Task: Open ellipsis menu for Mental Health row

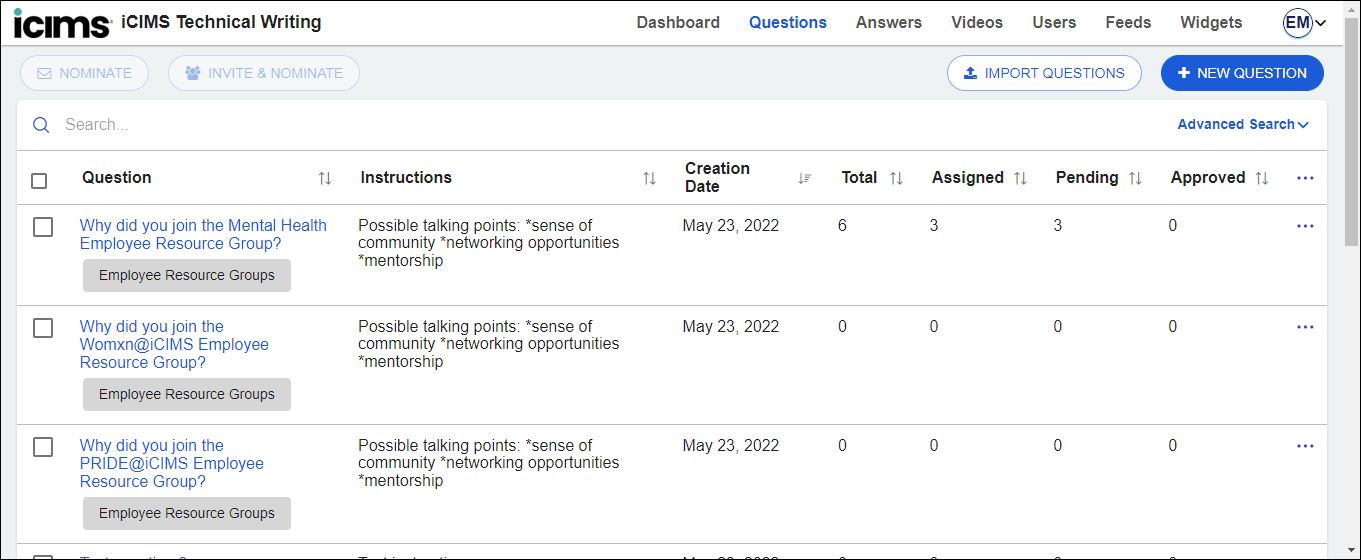Action: (x=1305, y=226)
